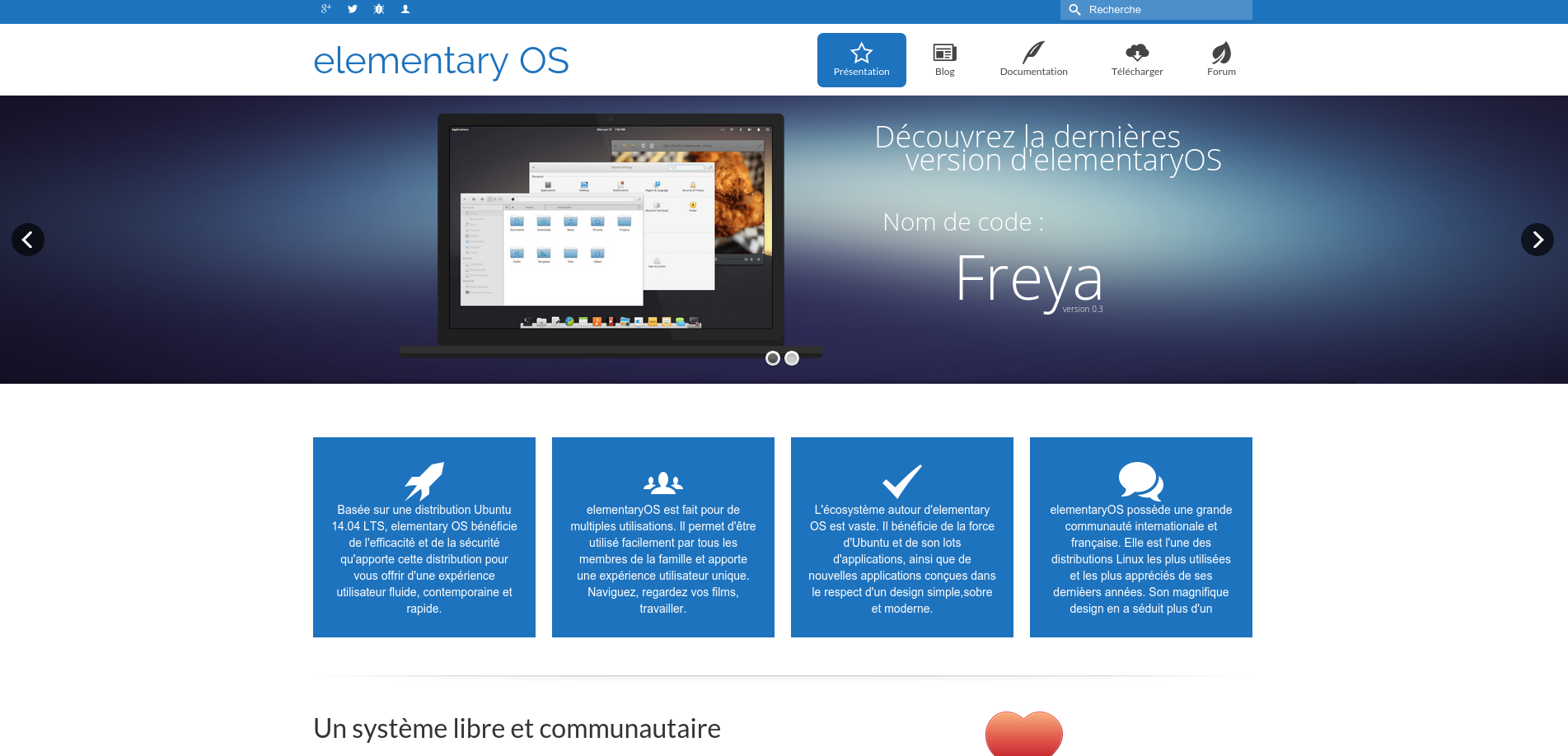This screenshot has width=1568, height=756.
Task: Open the Google Plus social icon
Action: coord(325,9)
